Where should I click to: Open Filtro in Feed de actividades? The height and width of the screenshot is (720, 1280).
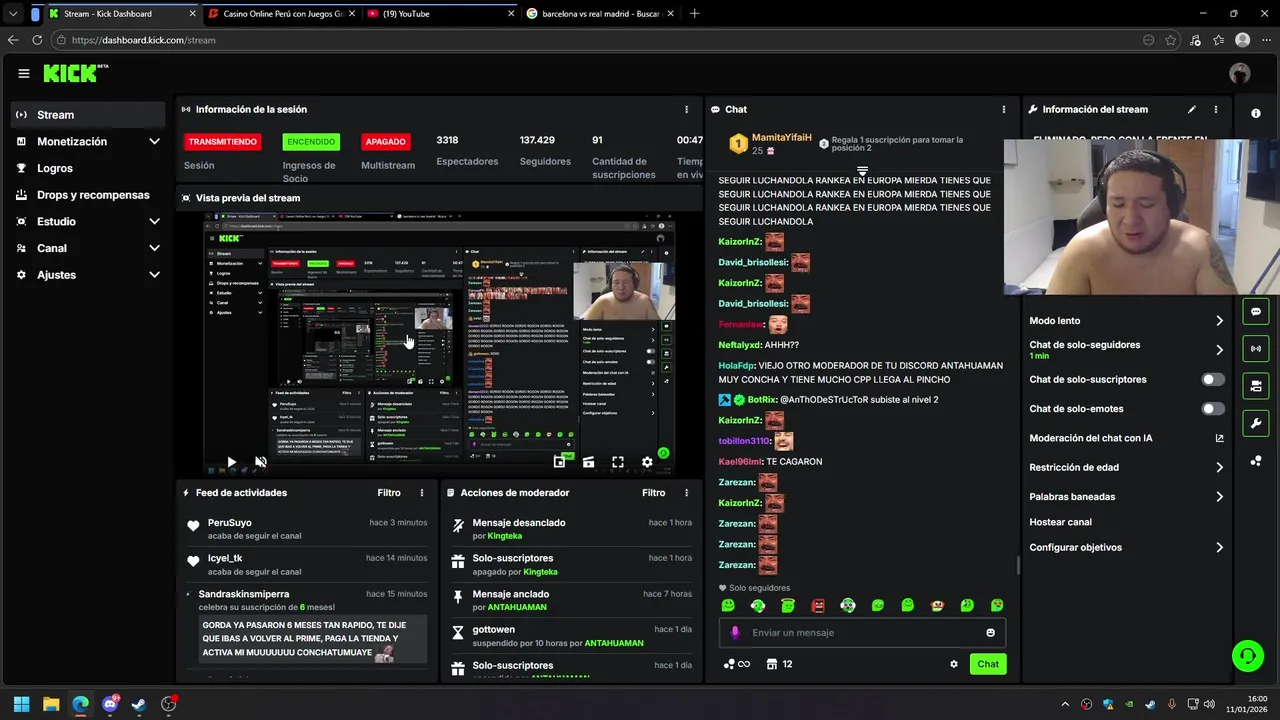pyautogui.click(x=389, y=493)
